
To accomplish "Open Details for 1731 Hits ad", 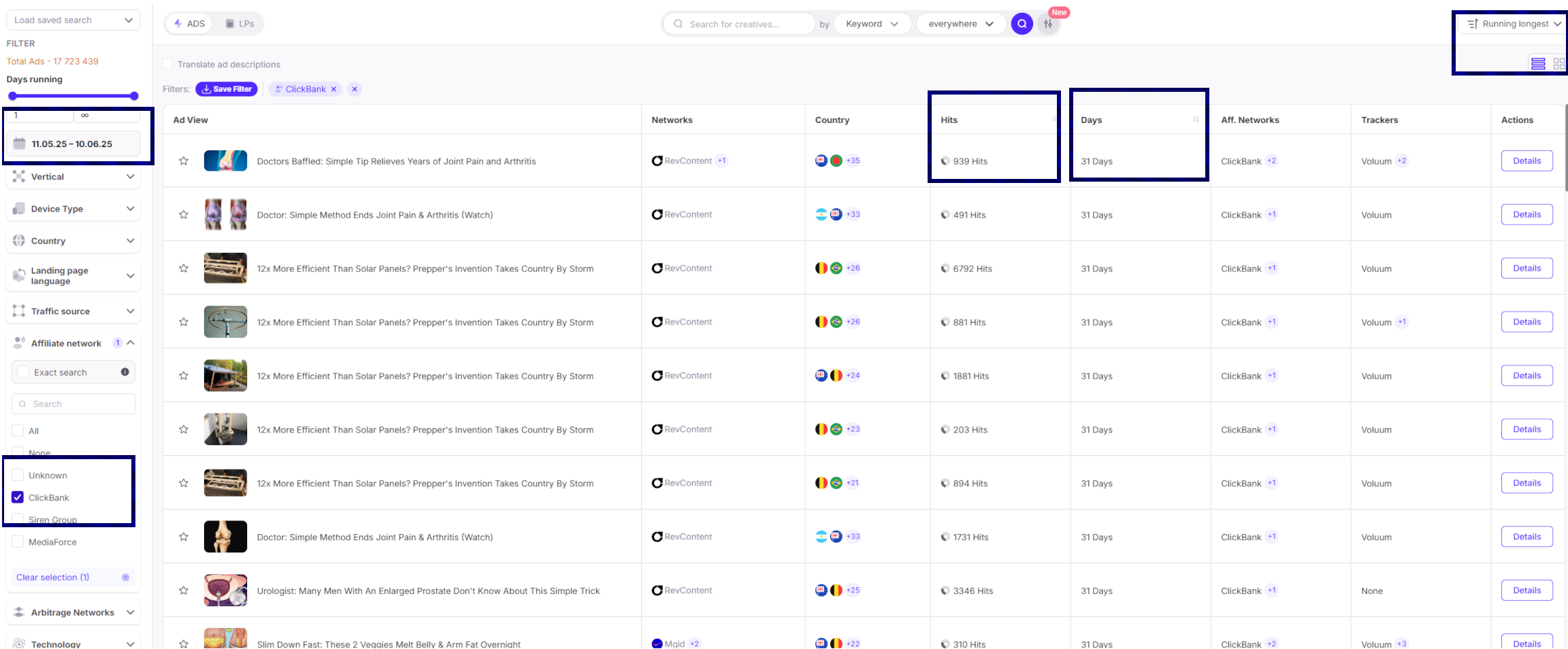I will 1526,537.
